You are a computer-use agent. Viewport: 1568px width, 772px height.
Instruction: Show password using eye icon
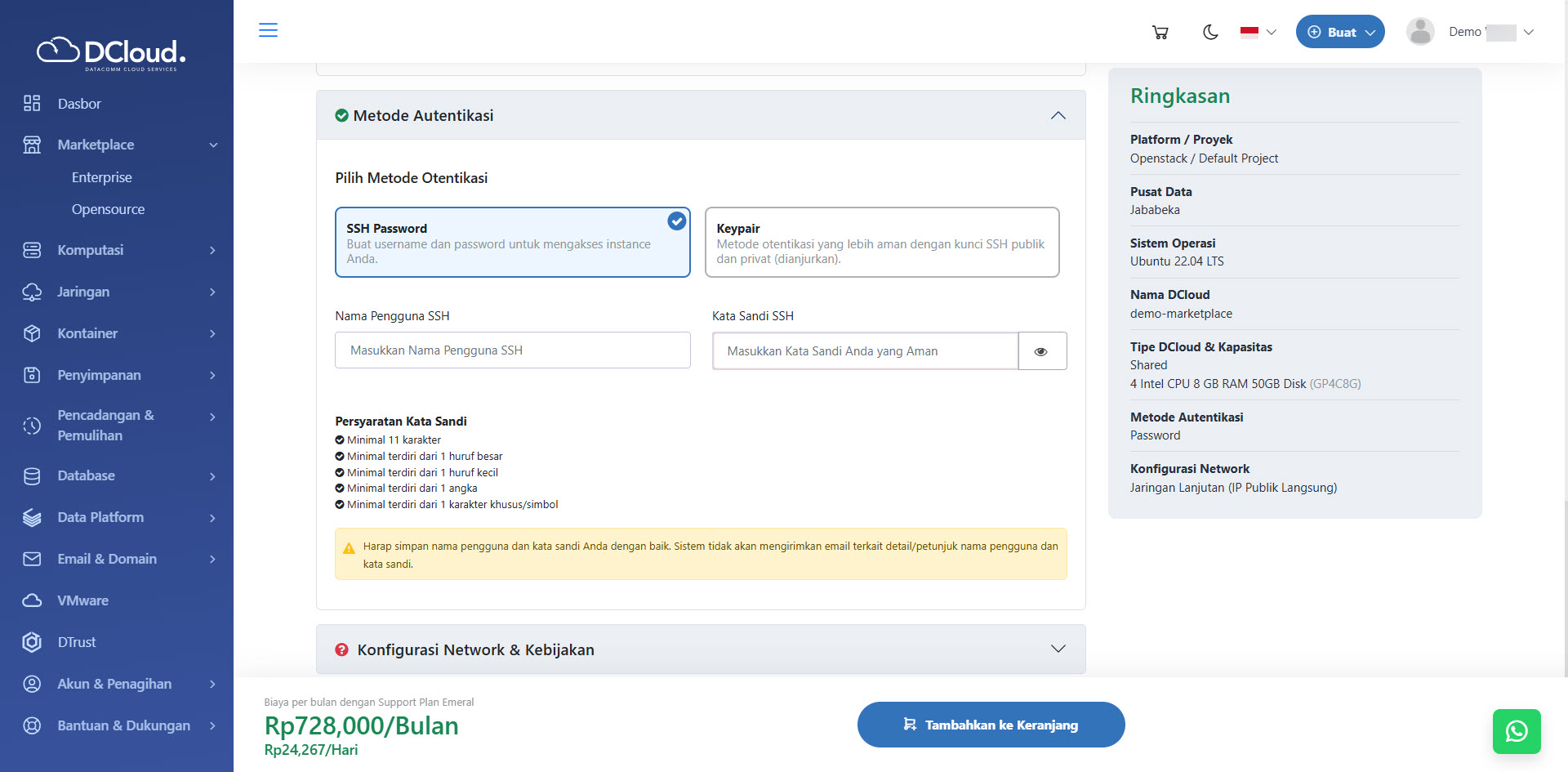pos(1041,351)
